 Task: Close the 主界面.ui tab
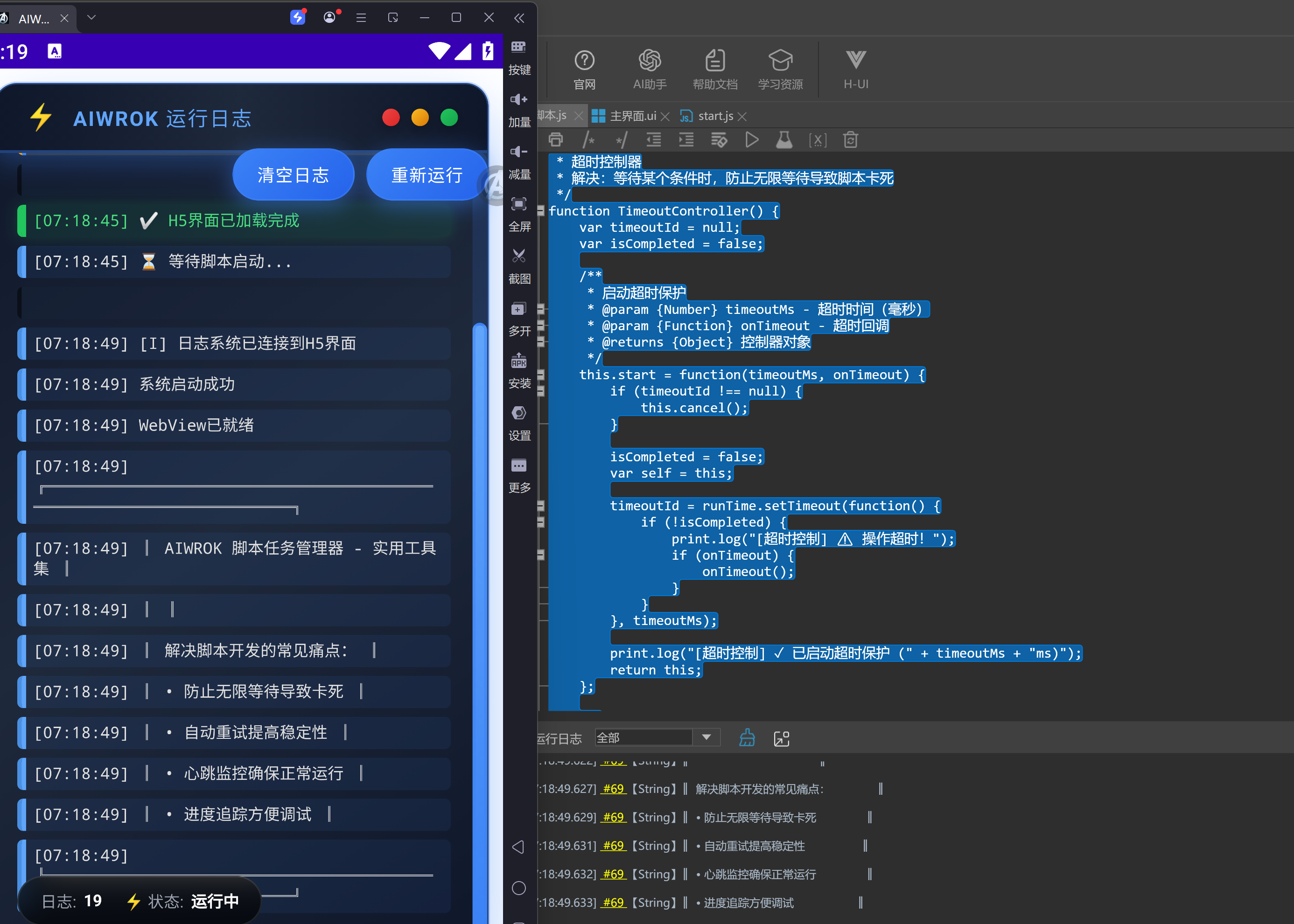point(664,117)
